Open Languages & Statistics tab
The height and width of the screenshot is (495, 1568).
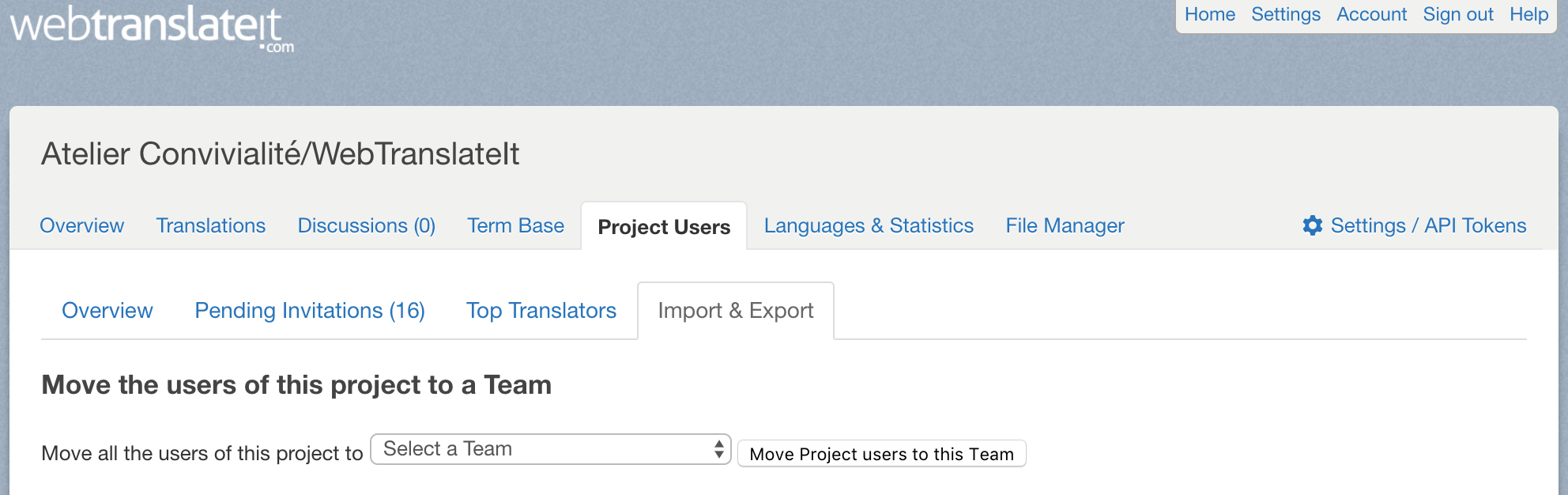pos(869,226)
